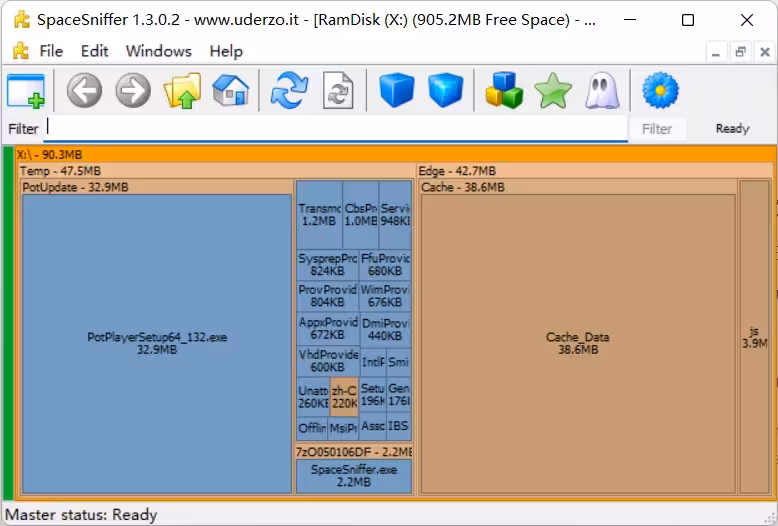The width and height of the screenshot is (778, 526).
Task: Select the FfuProvic 680KB block
Action: (385, 264)
